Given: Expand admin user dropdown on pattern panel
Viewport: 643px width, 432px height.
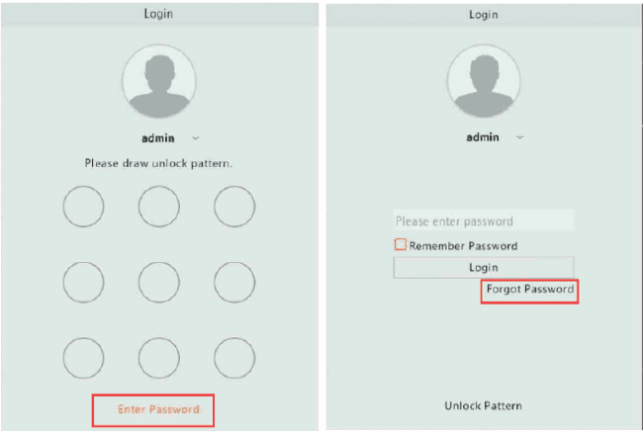Looking at the screenshot, I should coord(196,138).
